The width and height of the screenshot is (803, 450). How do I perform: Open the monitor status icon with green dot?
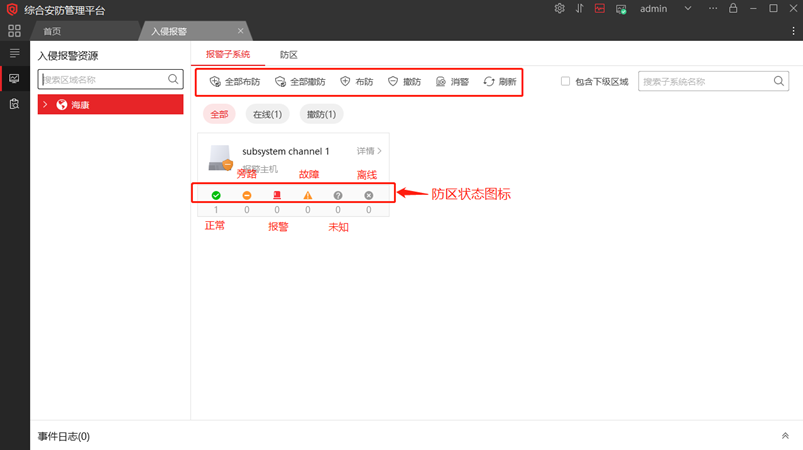point(621,9)
